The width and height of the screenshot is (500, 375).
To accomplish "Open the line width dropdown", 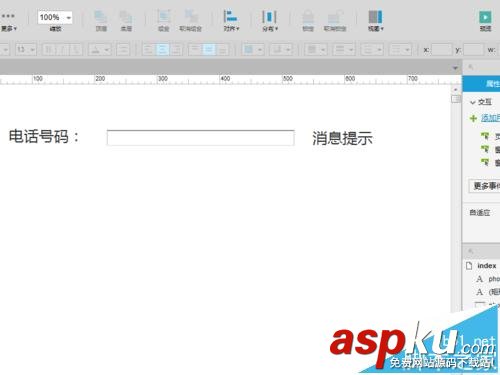I will pyautogui.click(x=344, y=50).
